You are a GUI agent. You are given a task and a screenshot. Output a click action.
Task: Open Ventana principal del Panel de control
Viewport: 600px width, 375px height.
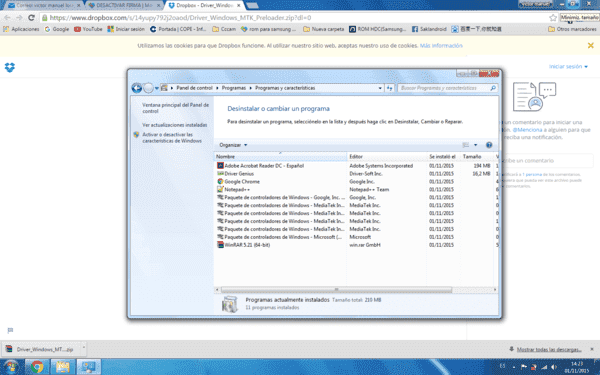click(x=175, y=108)
